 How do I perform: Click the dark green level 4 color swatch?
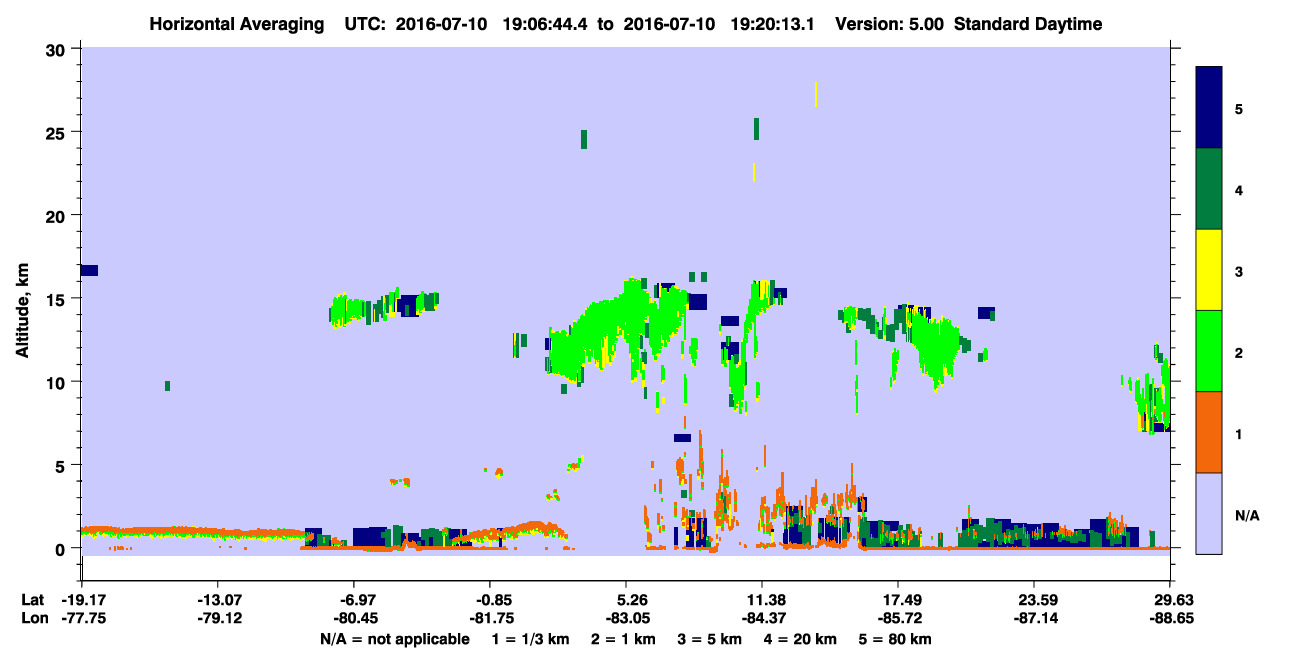1209,189
